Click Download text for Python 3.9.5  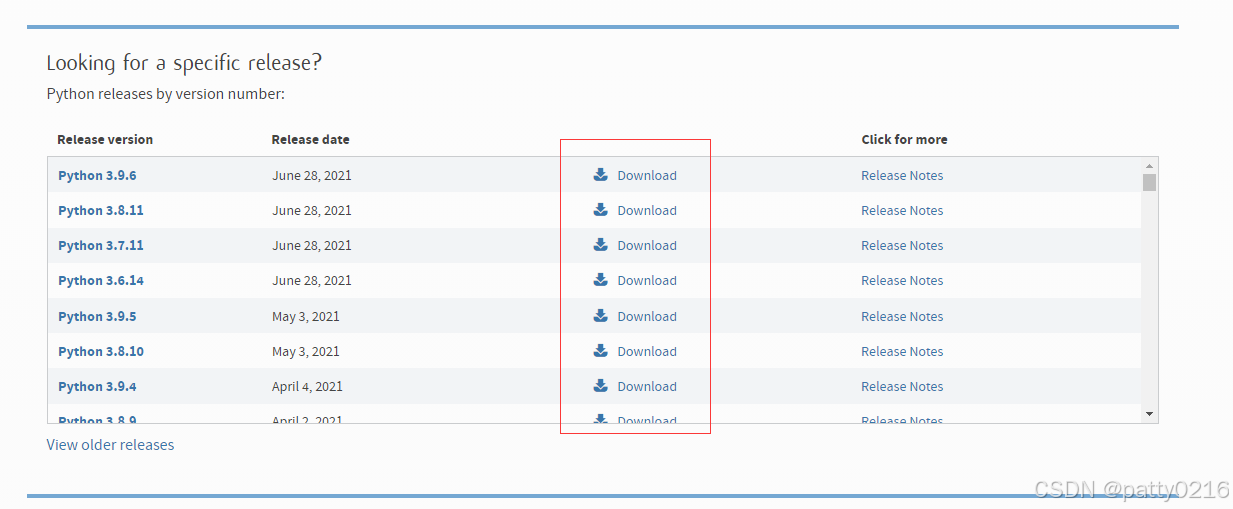(647, 316)
